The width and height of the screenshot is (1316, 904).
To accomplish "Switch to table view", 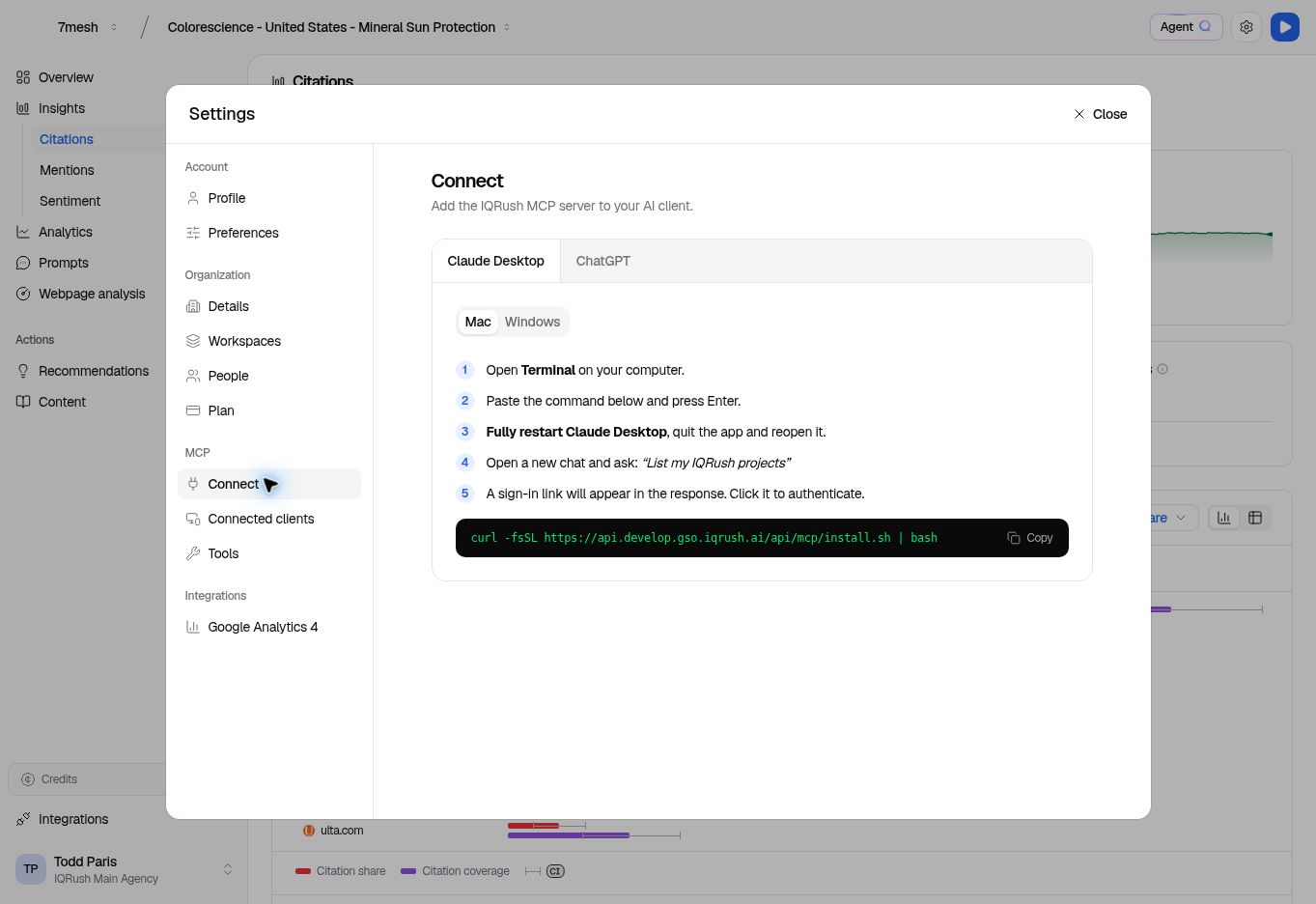I will coord(1255,518).
